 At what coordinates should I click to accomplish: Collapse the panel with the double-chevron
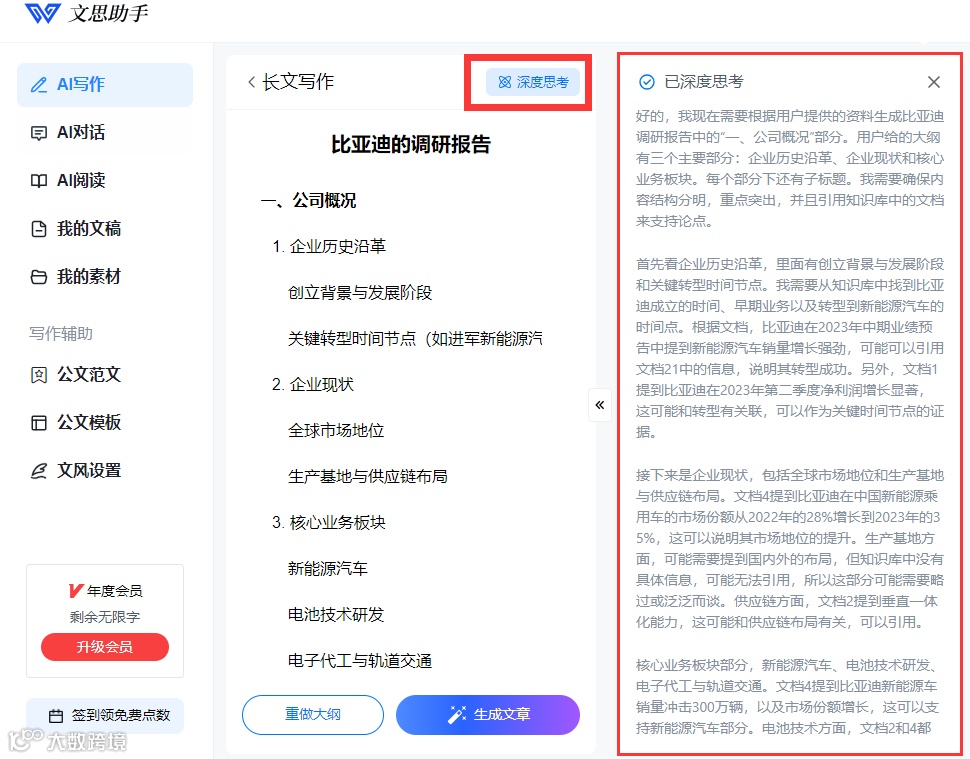(599, 405)
